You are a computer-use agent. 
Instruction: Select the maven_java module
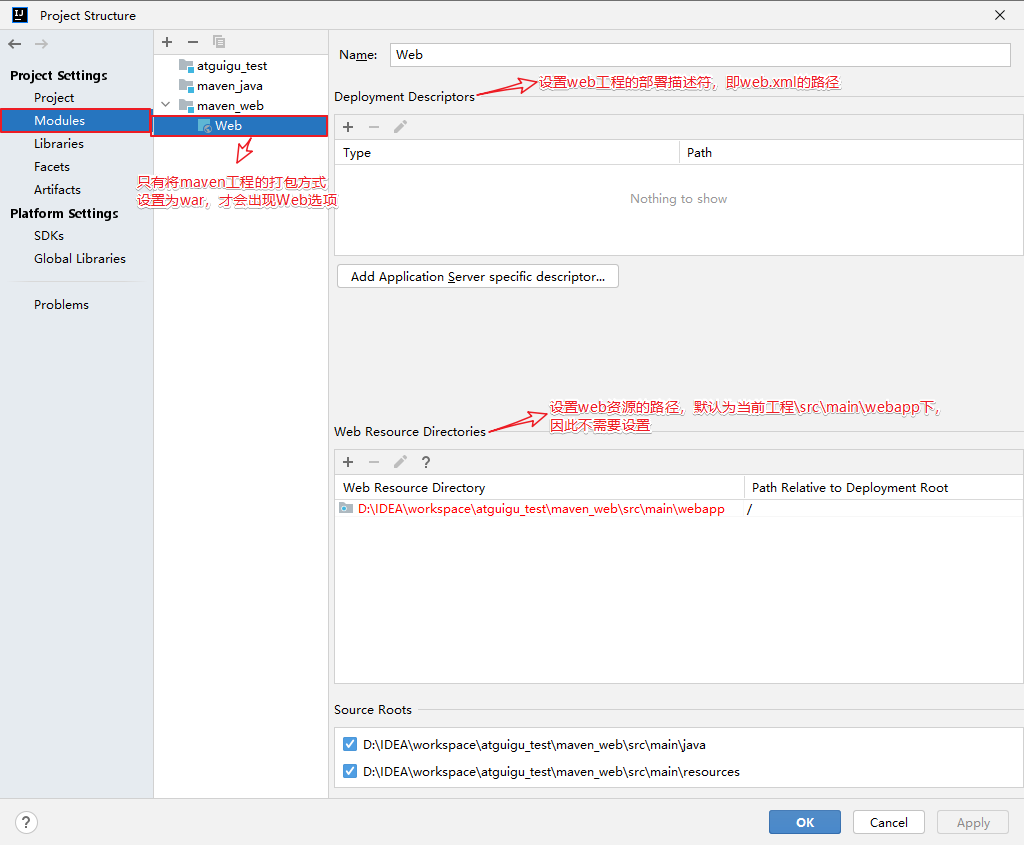[229, 86]
